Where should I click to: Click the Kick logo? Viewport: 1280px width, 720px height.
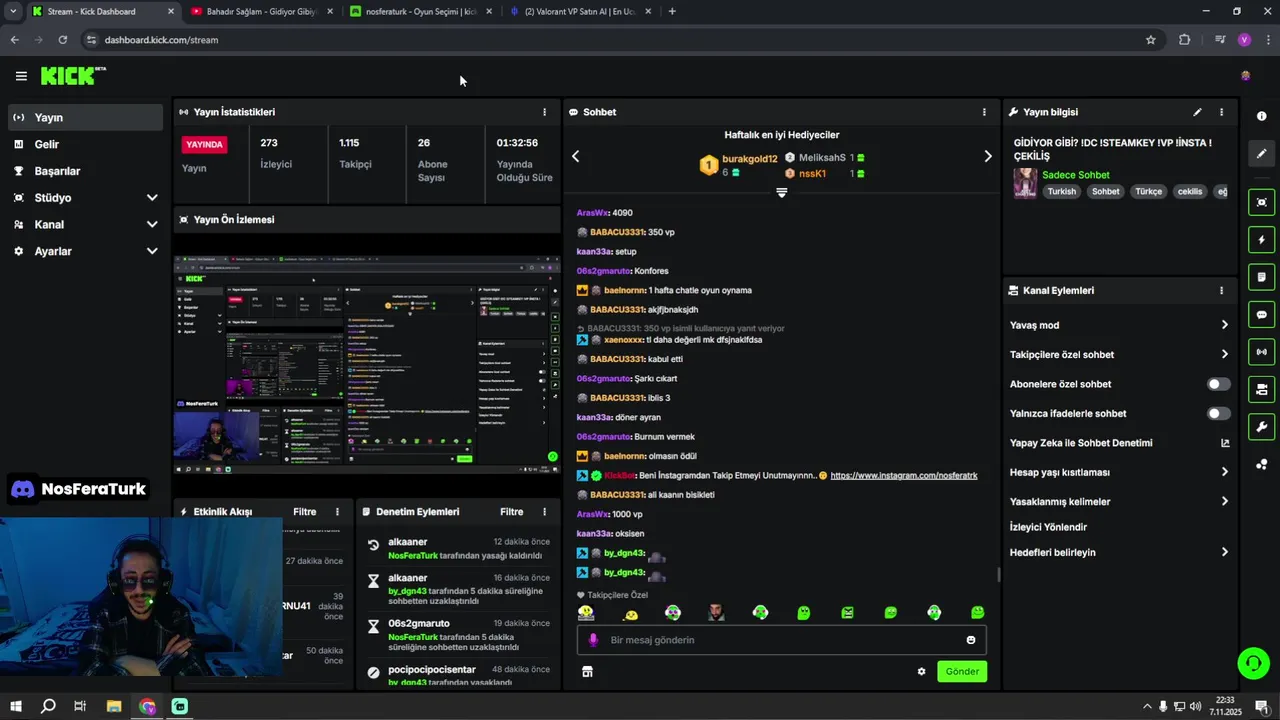click(x=72, y=75)
